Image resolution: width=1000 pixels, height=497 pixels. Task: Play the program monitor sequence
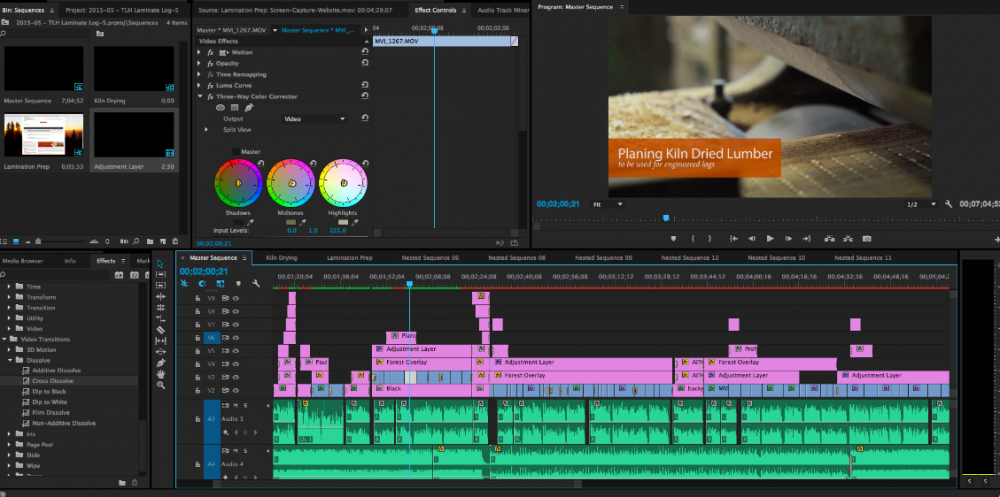pos(770,239)
